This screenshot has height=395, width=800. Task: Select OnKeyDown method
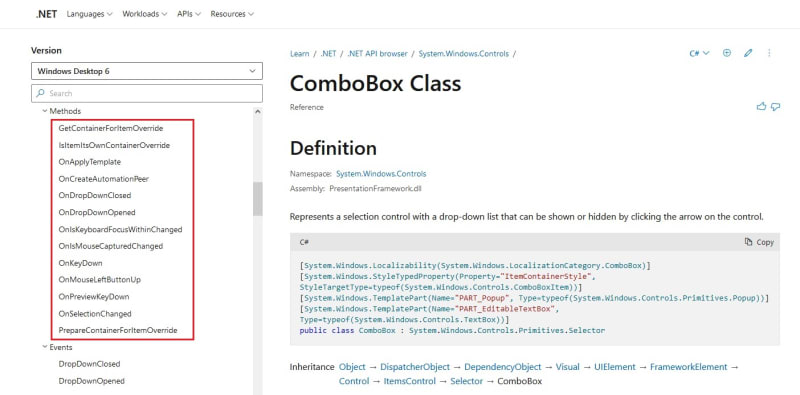point(81,263)
